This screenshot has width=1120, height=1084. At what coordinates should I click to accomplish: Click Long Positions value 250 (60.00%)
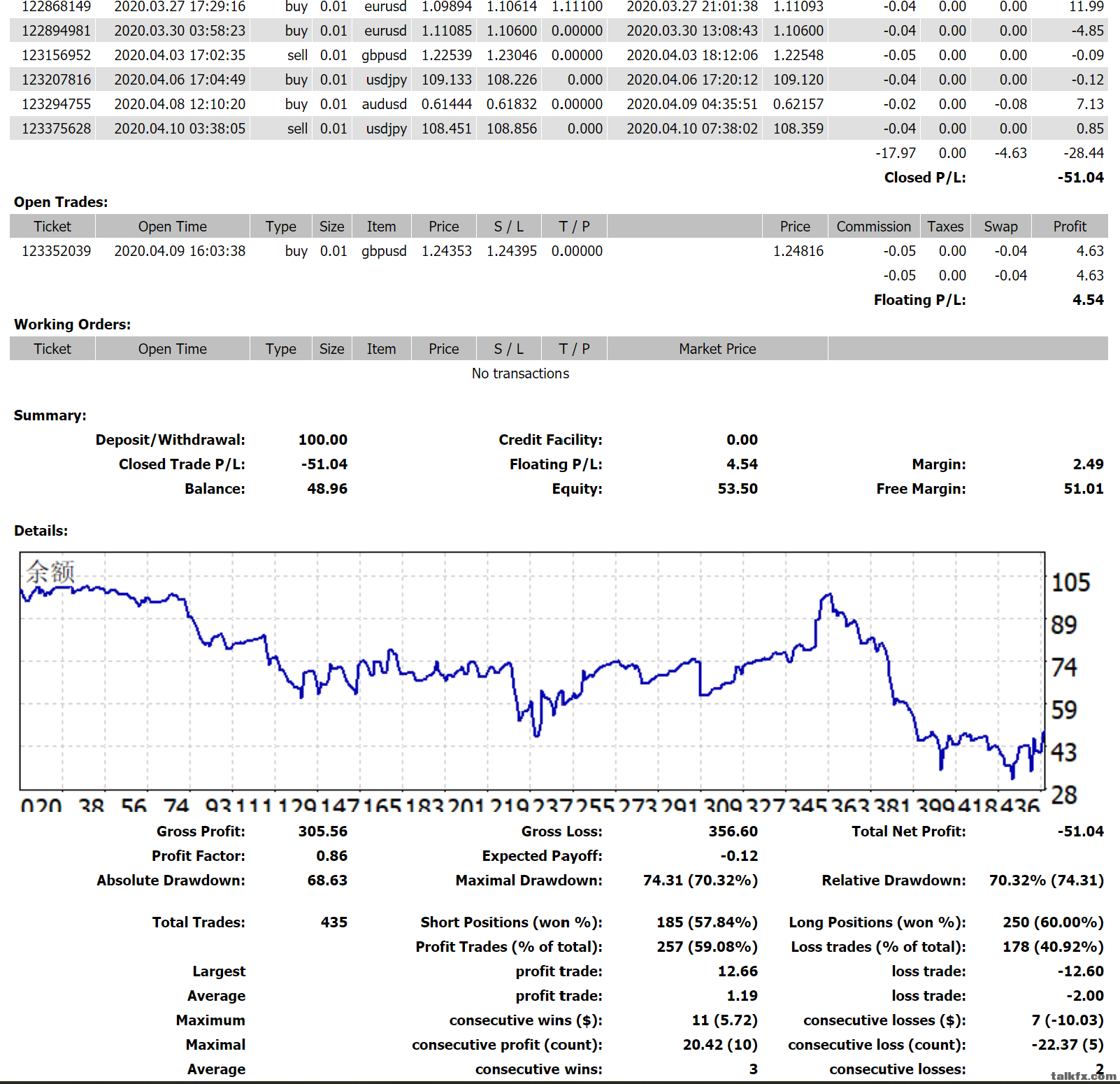tap(1053, 922)
